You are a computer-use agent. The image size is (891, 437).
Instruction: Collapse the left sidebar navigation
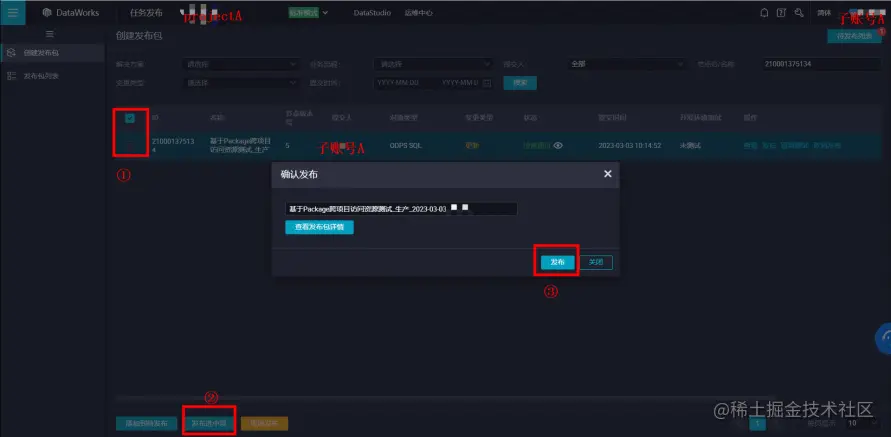point(50,34)
